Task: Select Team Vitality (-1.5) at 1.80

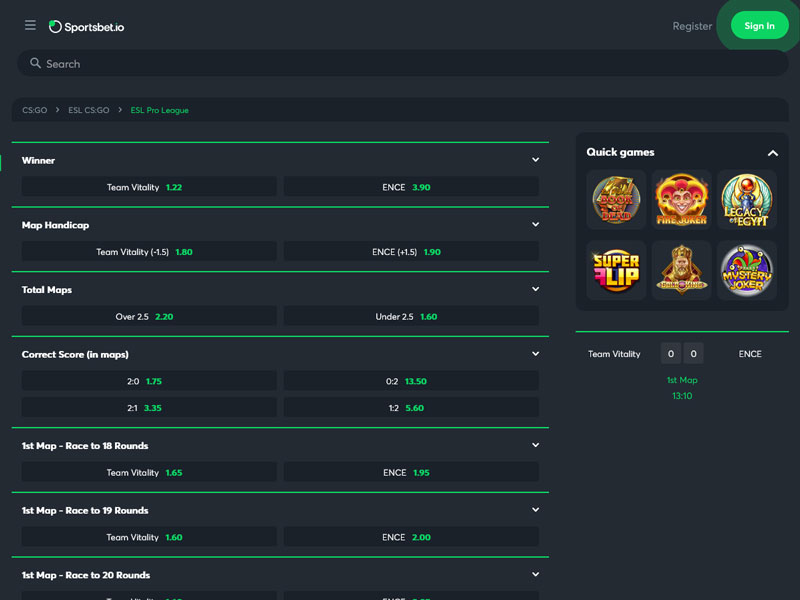Action: [x=149, y=252]
